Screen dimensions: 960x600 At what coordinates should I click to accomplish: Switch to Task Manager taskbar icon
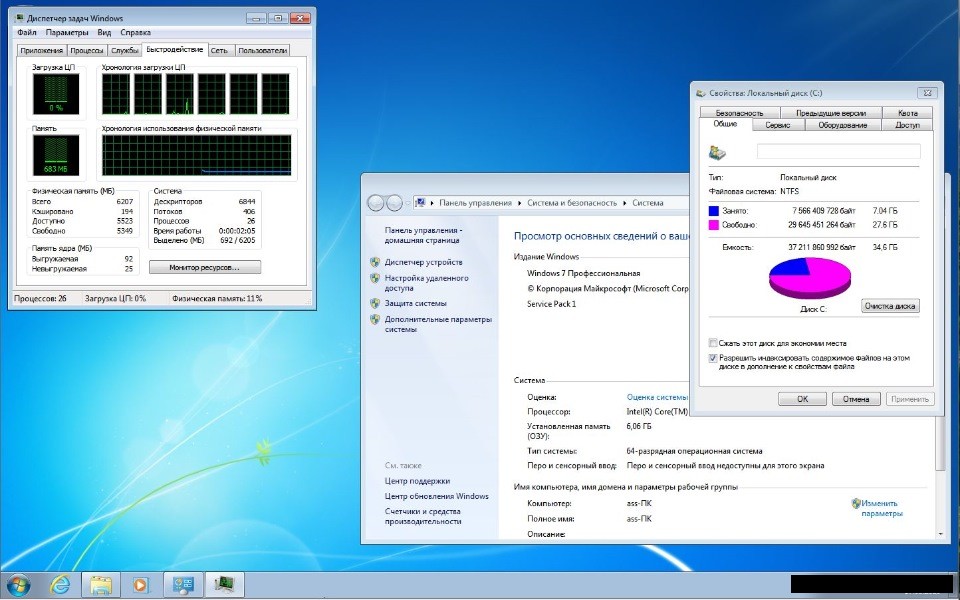coord(224,585)
